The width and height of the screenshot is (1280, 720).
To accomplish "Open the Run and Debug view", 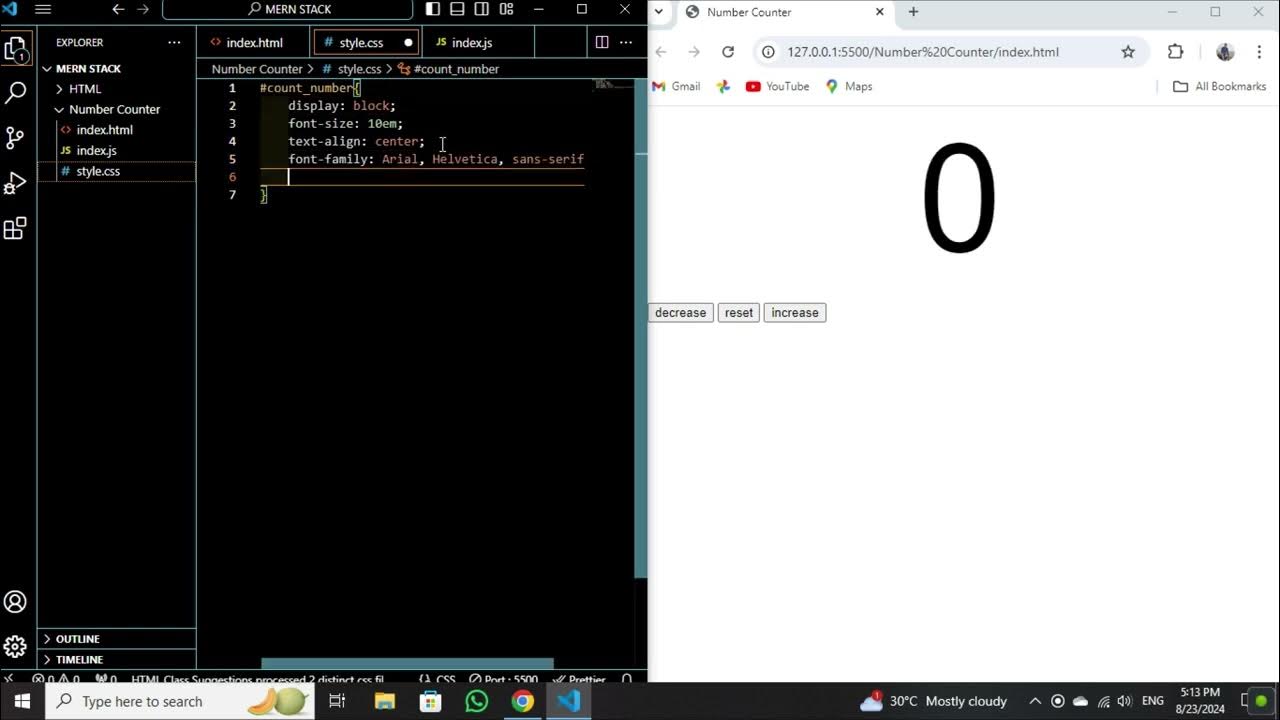I will (15, 183).
